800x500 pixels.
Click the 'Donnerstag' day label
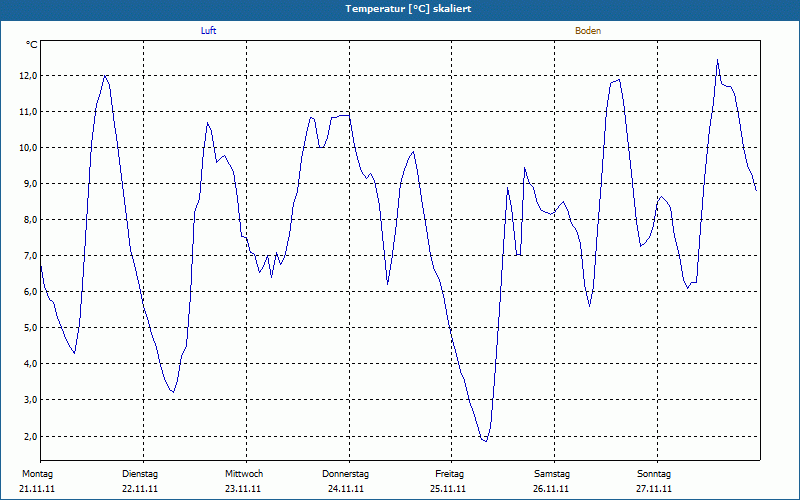click(345, 474)
